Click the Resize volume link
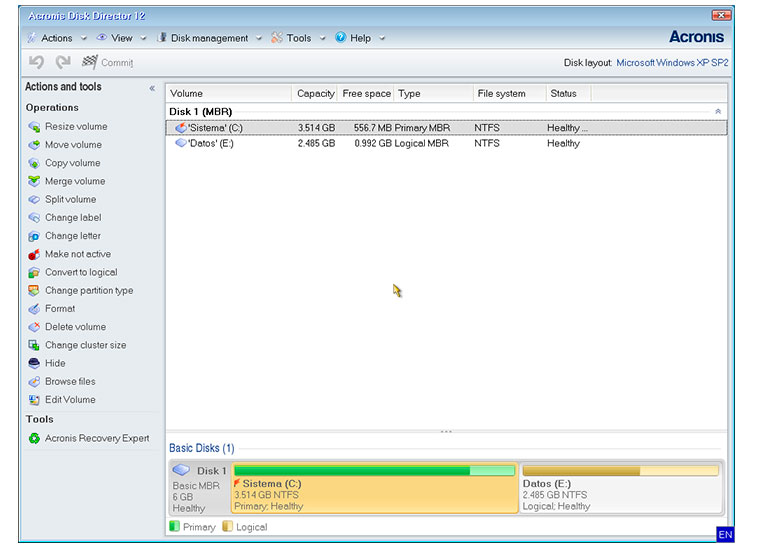Screen dimensions: 760x548 point(76,126)
